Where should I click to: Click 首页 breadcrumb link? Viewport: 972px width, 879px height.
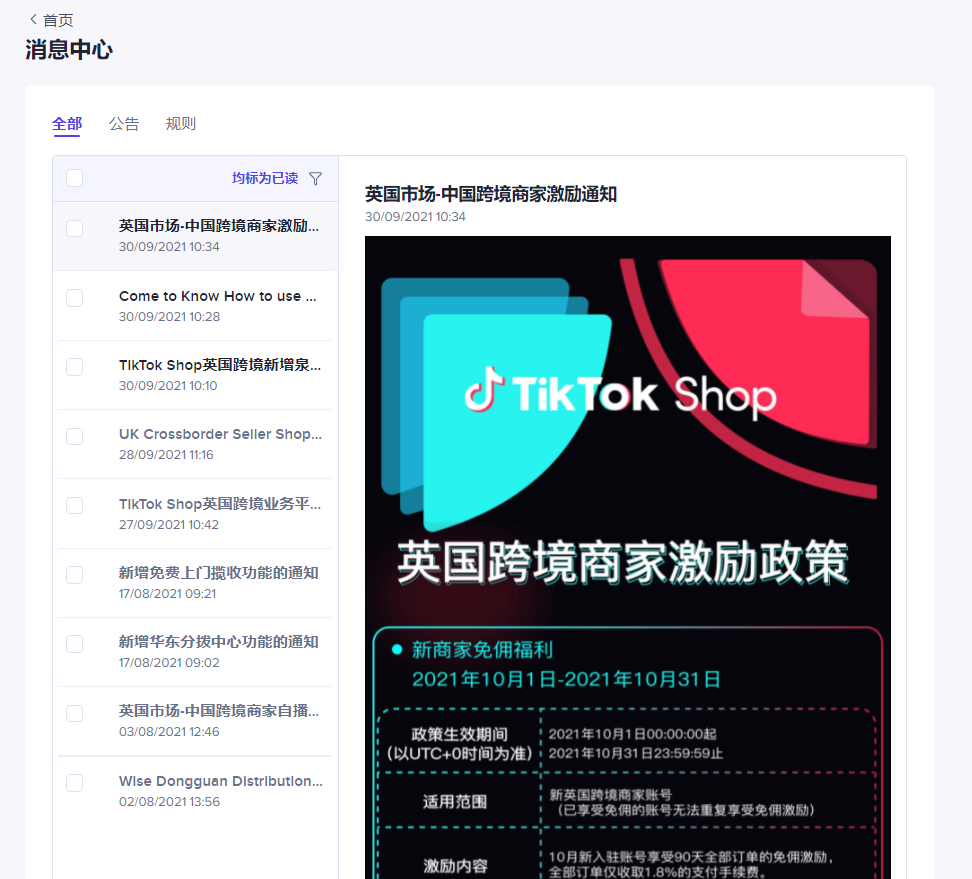(58, 20)
